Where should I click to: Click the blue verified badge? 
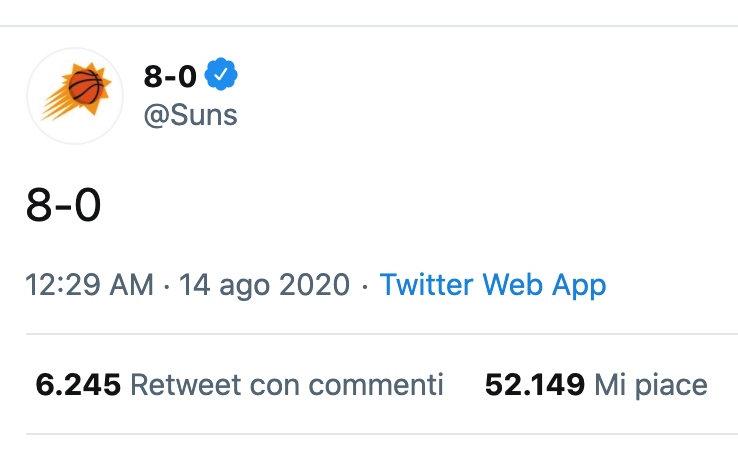pyautogui.click(x=221, y=74)
